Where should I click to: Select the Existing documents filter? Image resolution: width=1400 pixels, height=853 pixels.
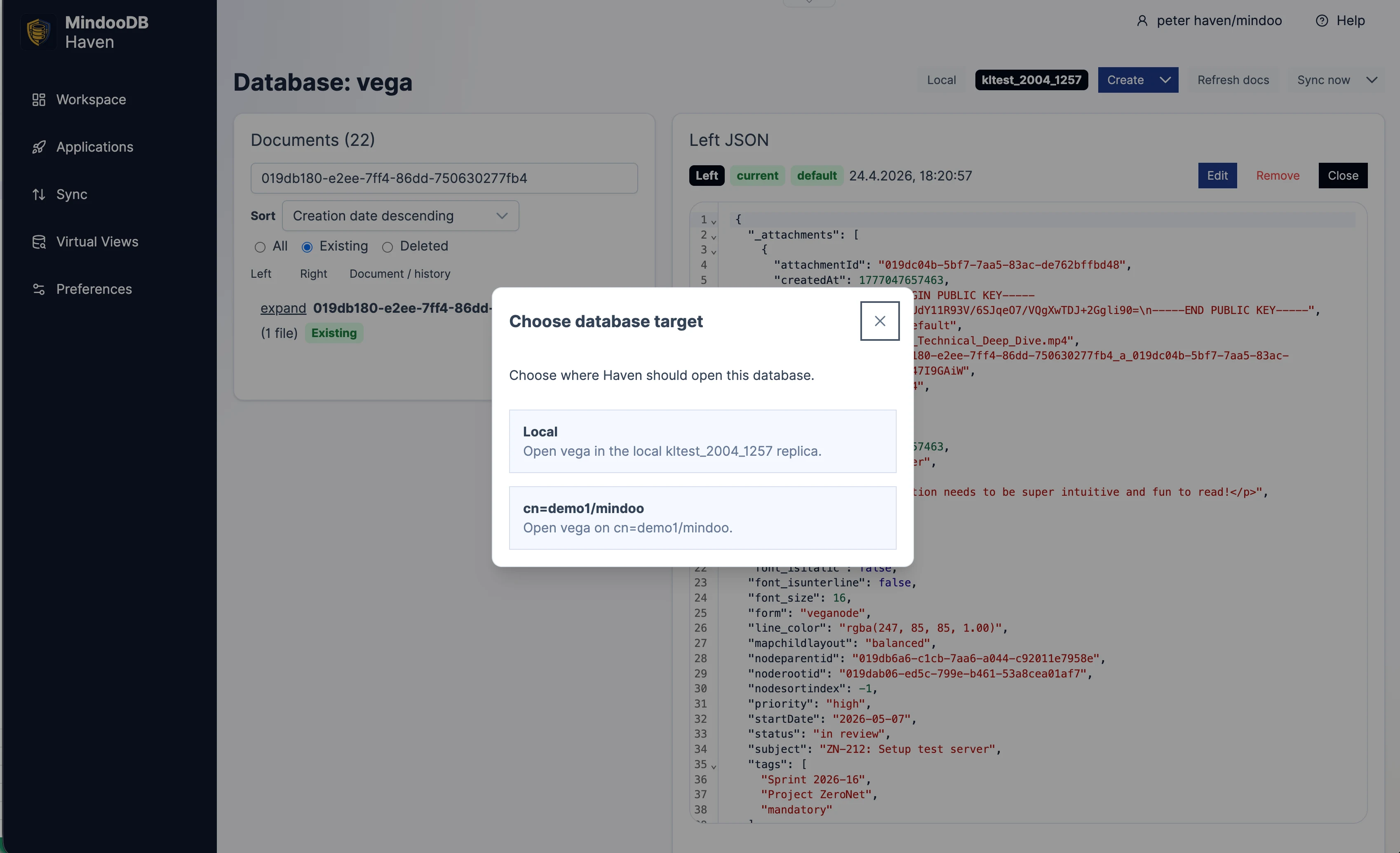307,247
